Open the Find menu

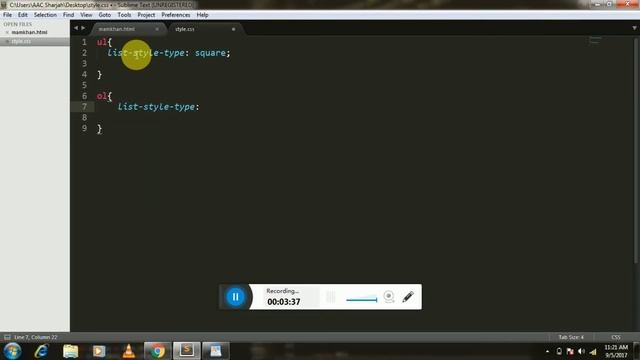click(68, 15)
